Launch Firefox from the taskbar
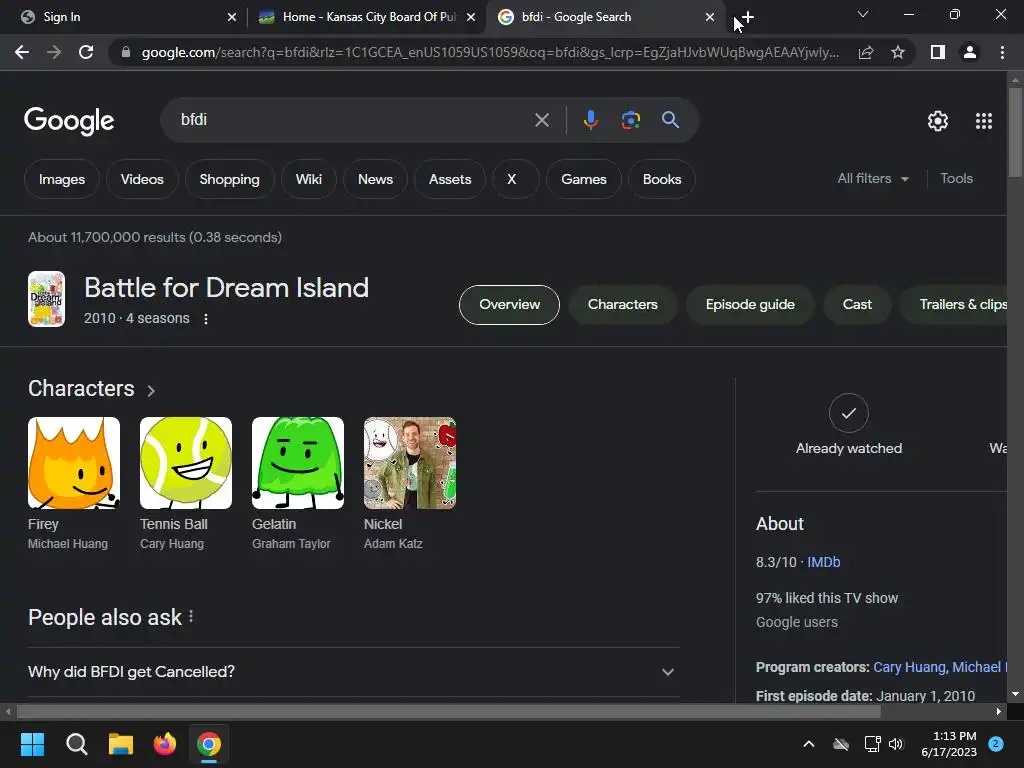The height and width of the screenshot is (768, 1024). 165,744
